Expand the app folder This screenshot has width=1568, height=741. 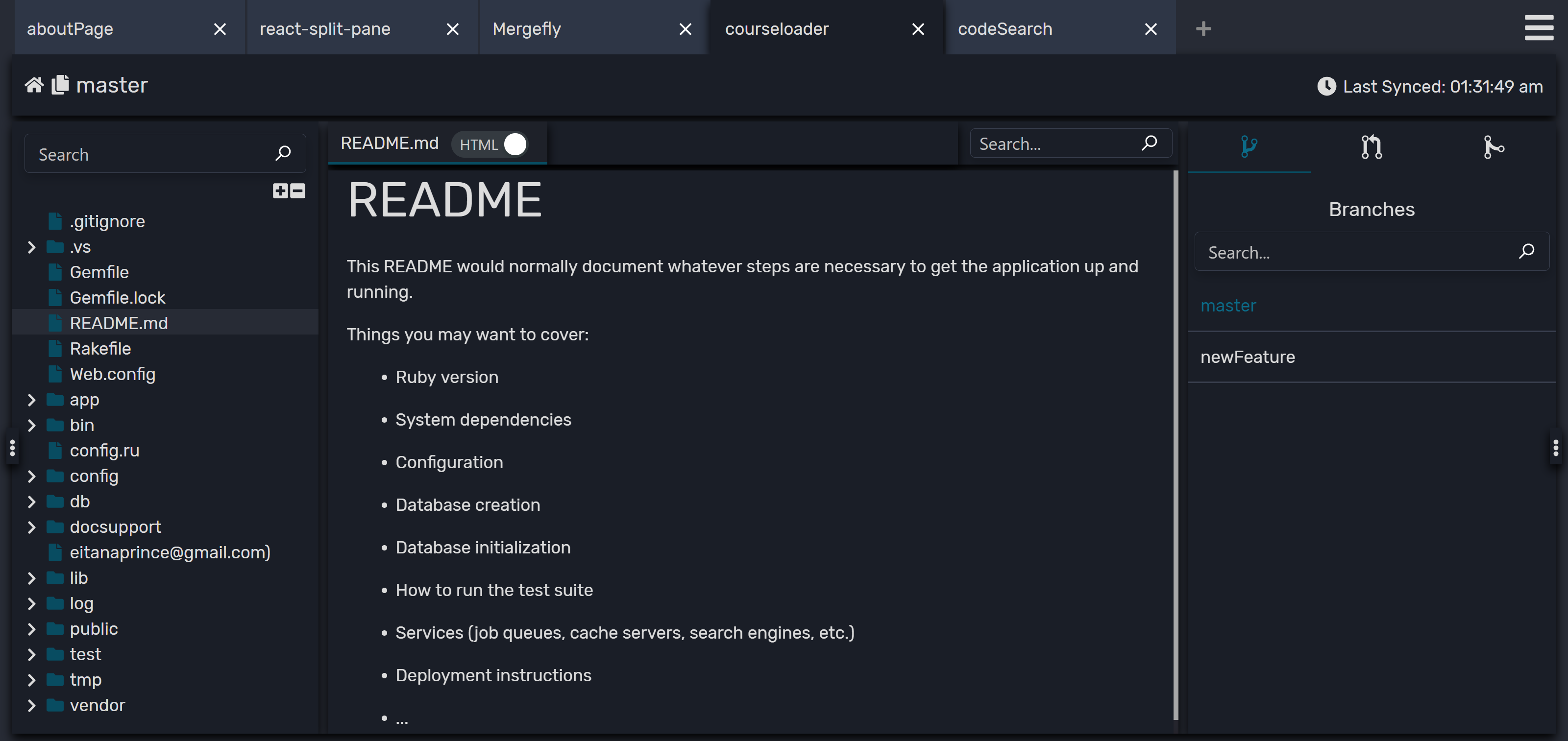(x=32, y=400)
